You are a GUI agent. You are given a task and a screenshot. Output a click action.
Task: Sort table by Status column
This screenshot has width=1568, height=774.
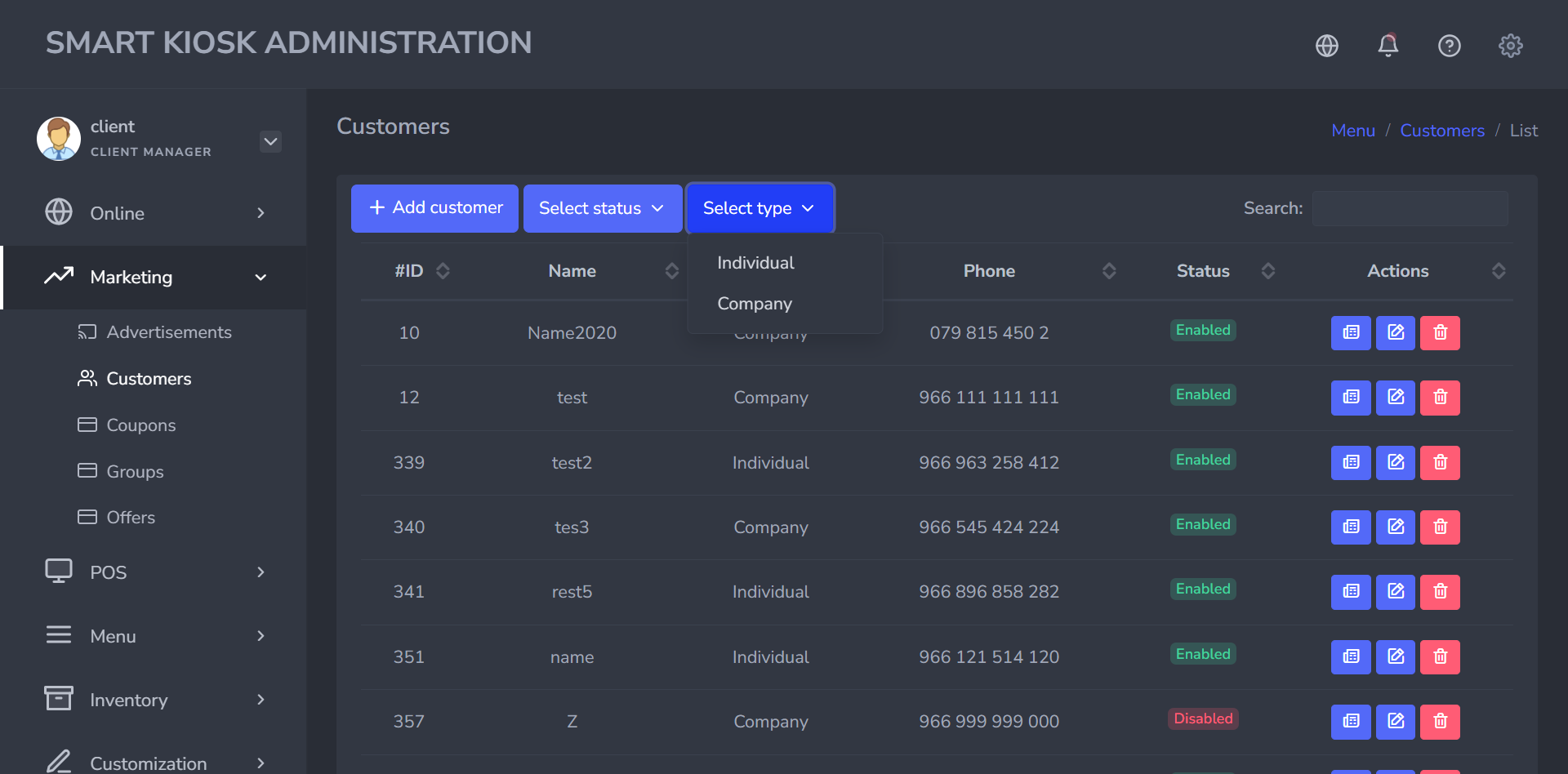click(1203, 271)
